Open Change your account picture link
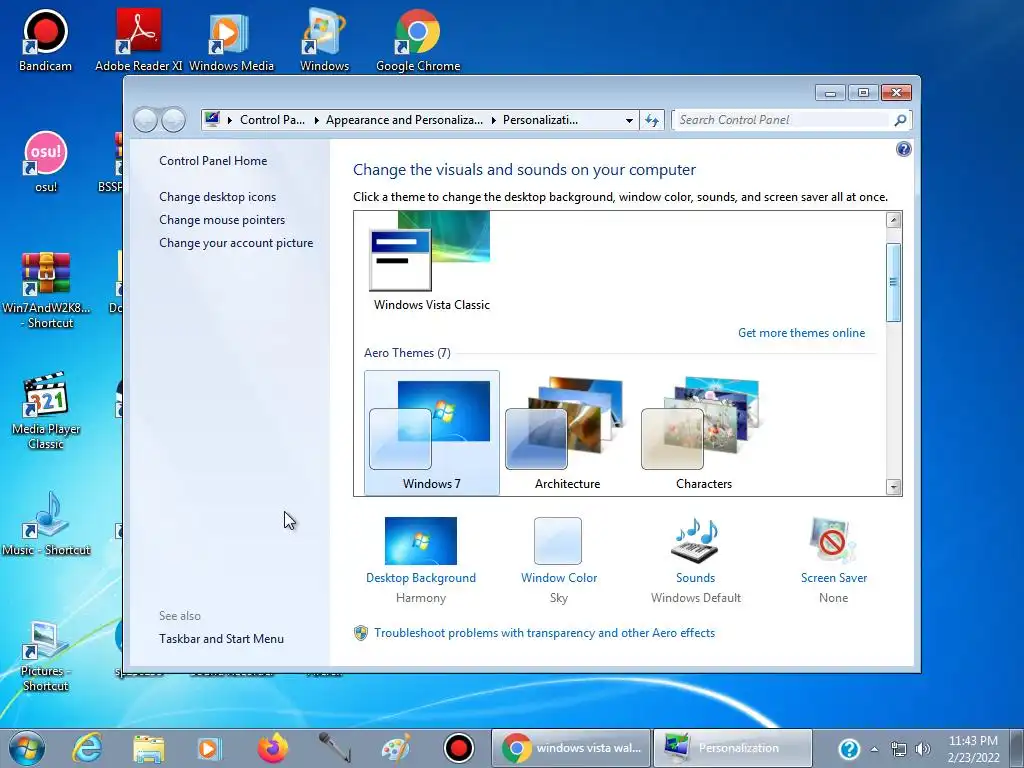1024x768 pixels. point(236,243)
